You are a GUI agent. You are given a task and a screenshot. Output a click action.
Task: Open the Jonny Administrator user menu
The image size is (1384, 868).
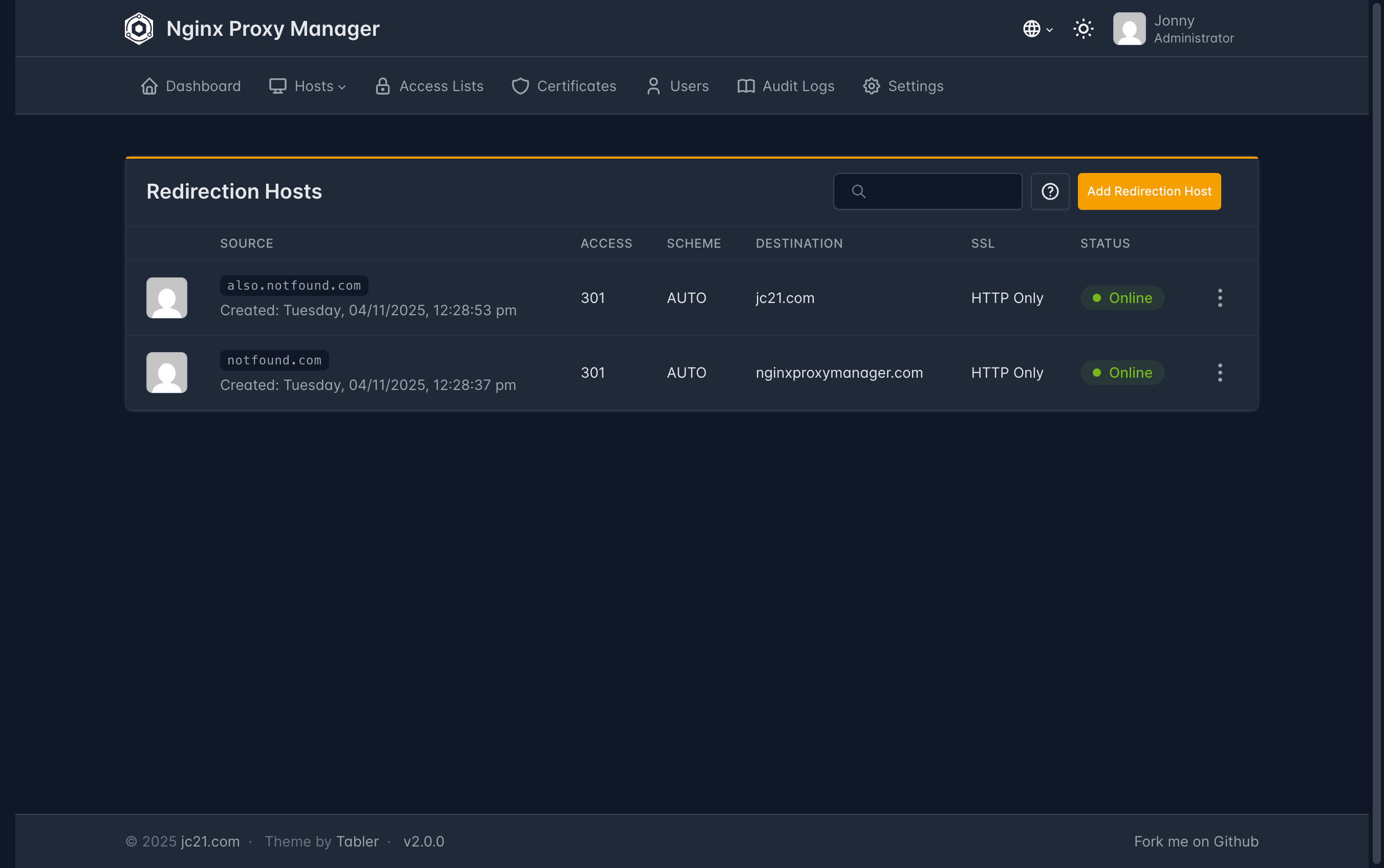click(1173, 29)
